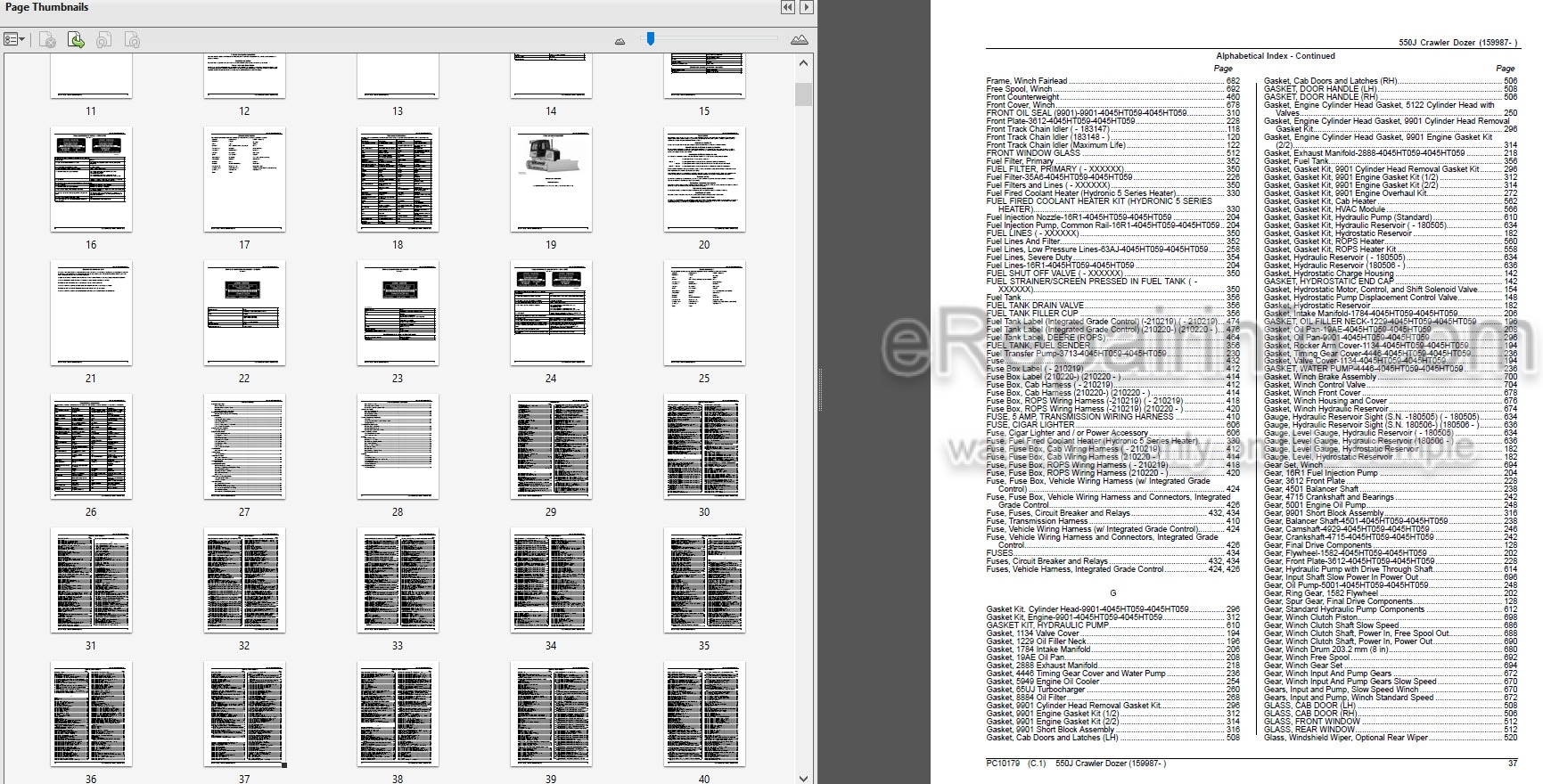Screen dimensions: 1543x784
Task: Choose page 29 thumbnail
Action: coord(551,446)
